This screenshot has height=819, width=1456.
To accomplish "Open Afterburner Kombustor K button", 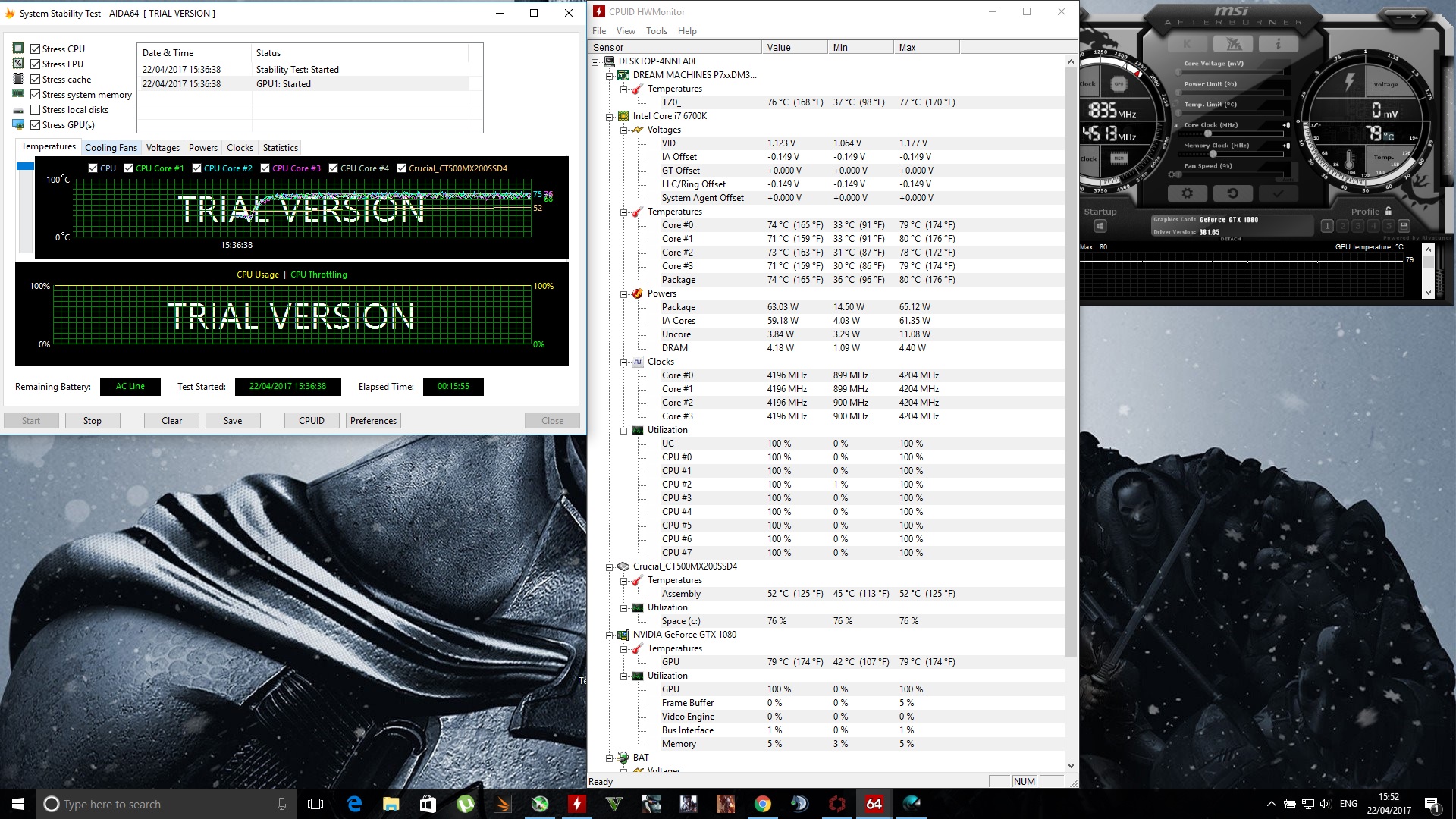I will pos(1188,44).
